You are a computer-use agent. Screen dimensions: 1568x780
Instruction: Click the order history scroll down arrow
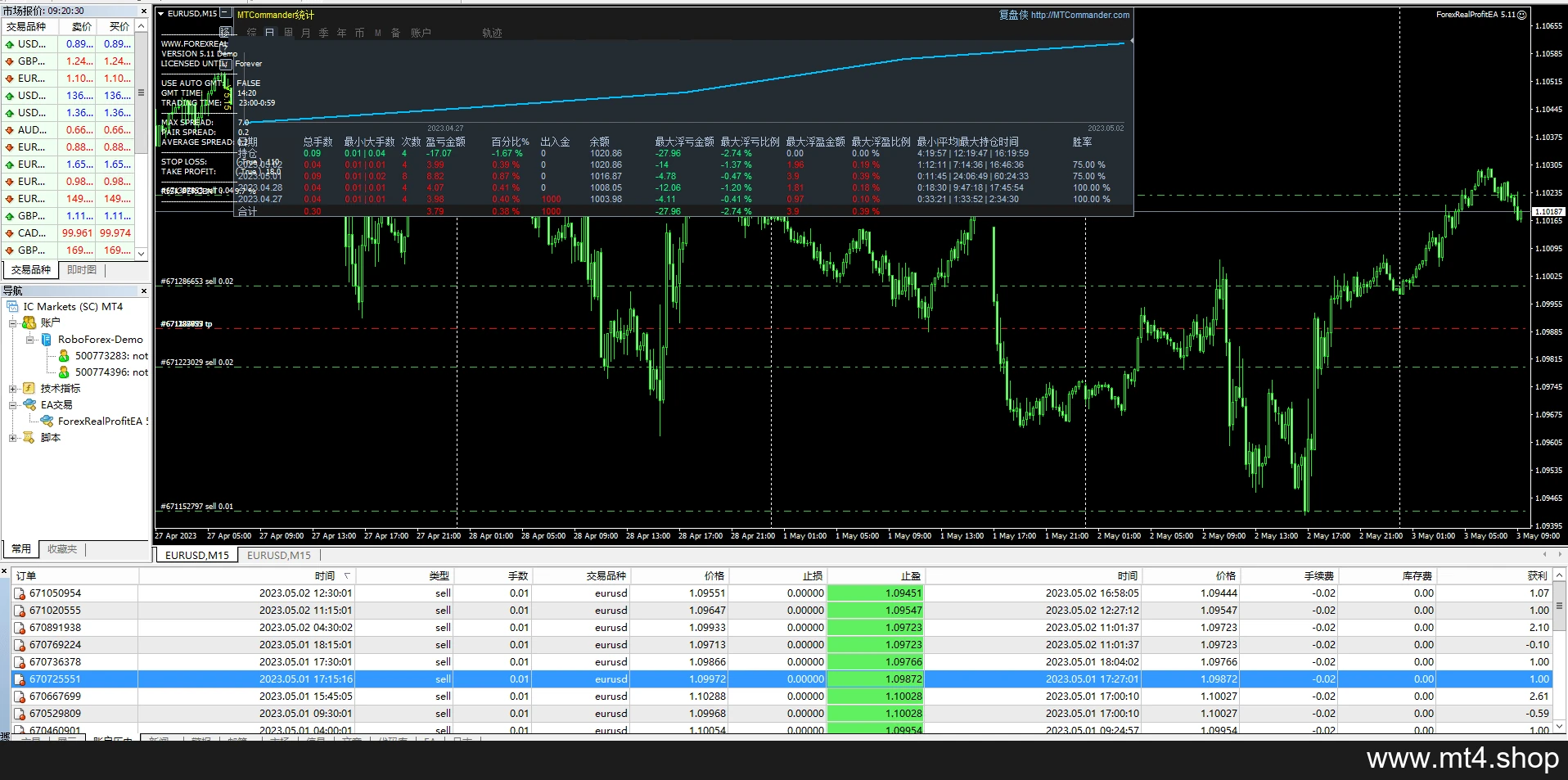point(1560,726)
